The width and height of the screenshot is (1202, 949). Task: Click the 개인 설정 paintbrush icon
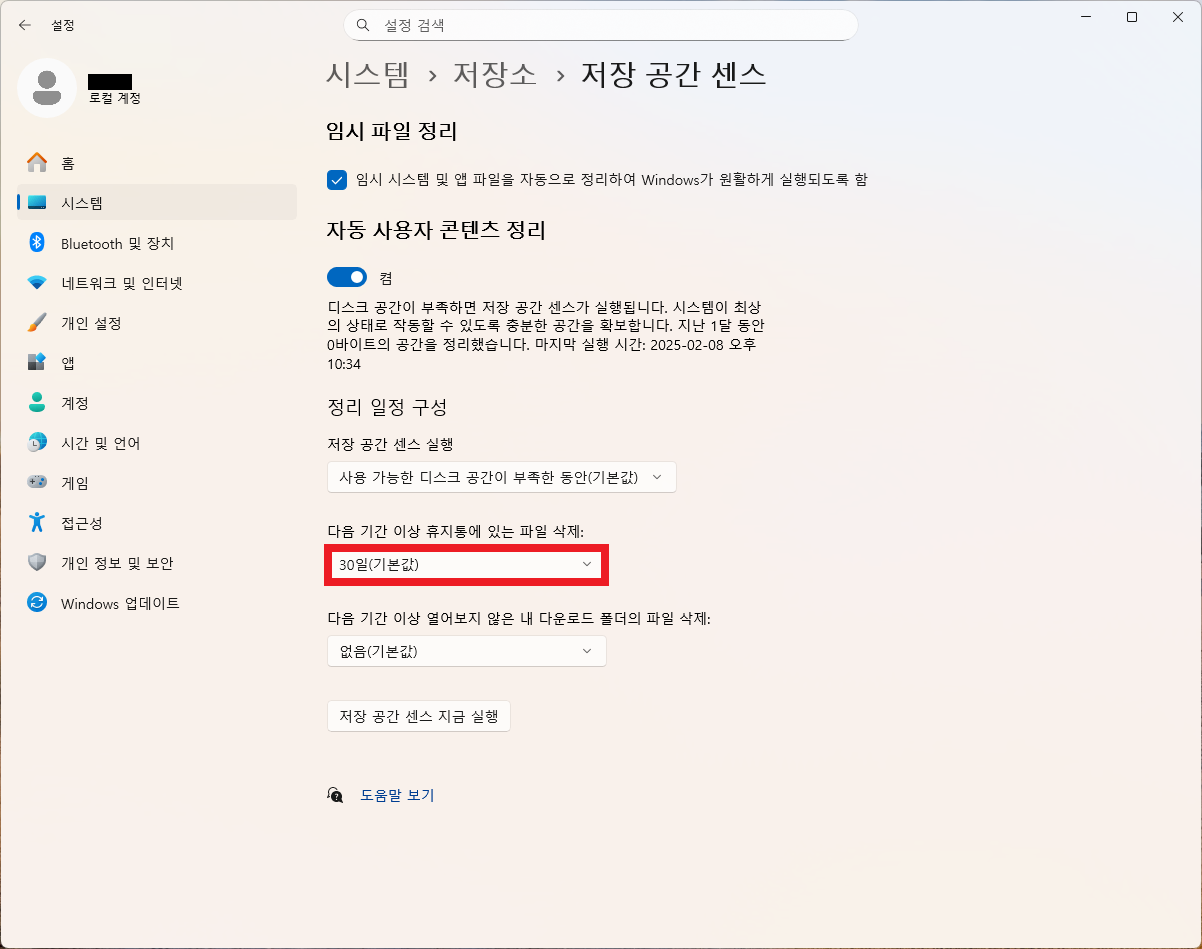37,323
